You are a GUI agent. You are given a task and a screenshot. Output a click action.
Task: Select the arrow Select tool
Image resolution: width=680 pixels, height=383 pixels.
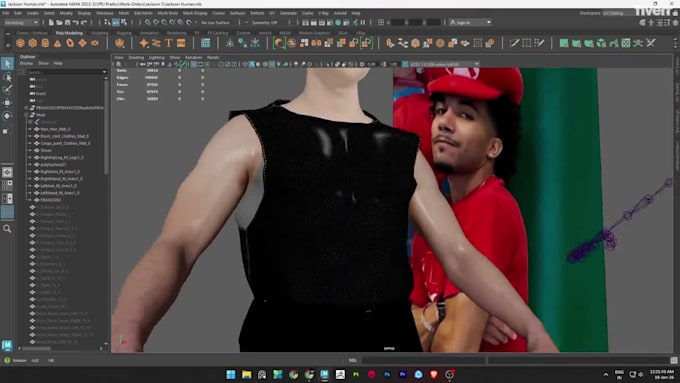pos(7,64)
